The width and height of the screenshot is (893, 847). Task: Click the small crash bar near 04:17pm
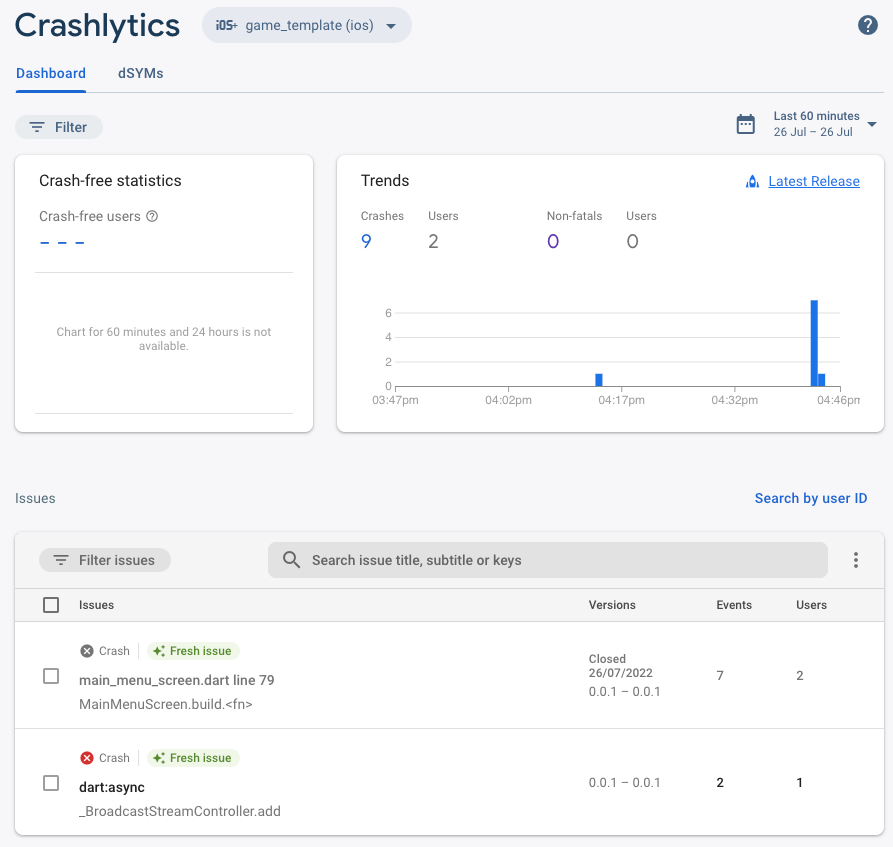click(x=599, y=380)
